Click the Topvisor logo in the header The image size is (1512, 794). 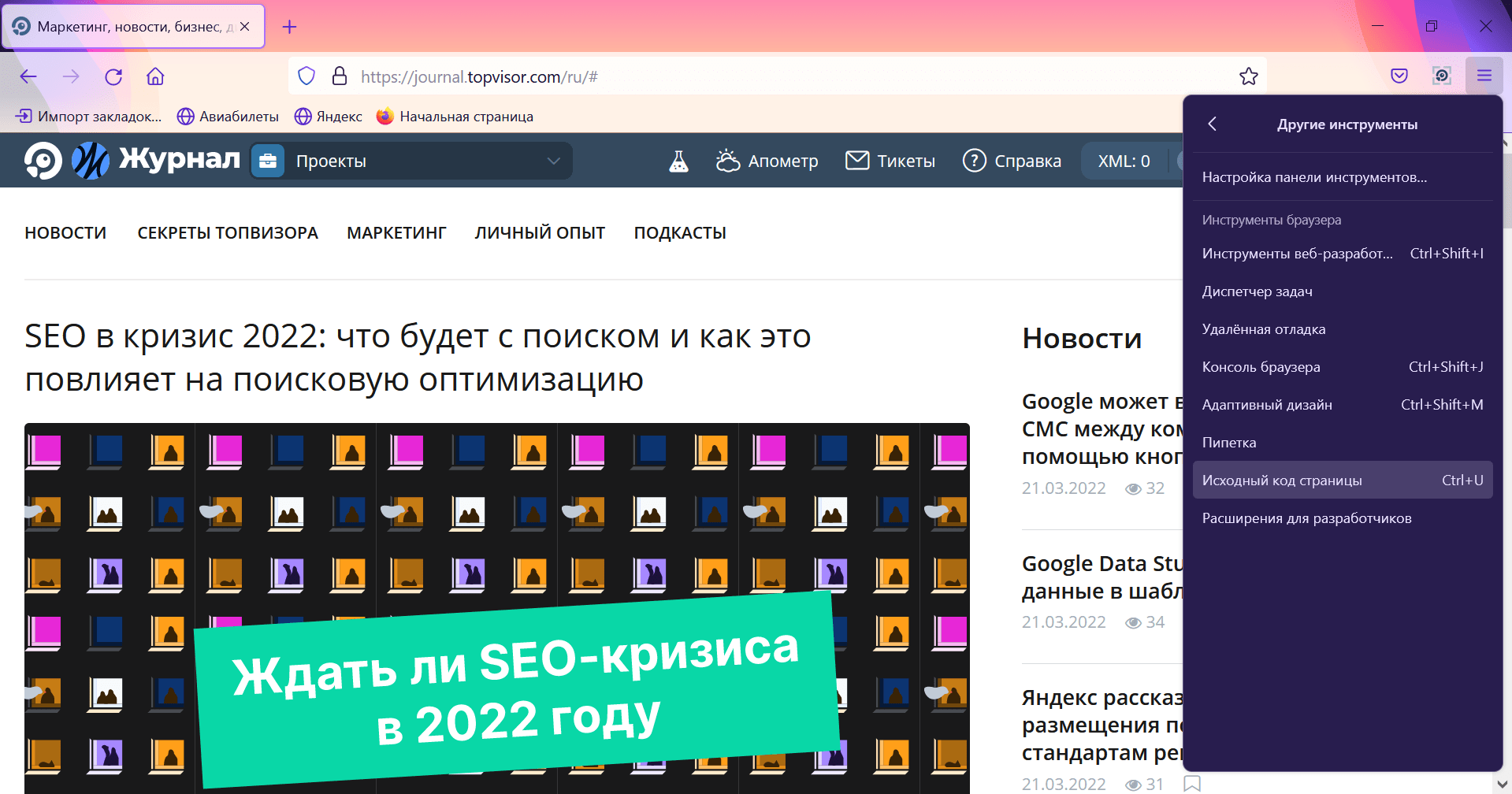[x=43, y=160]
